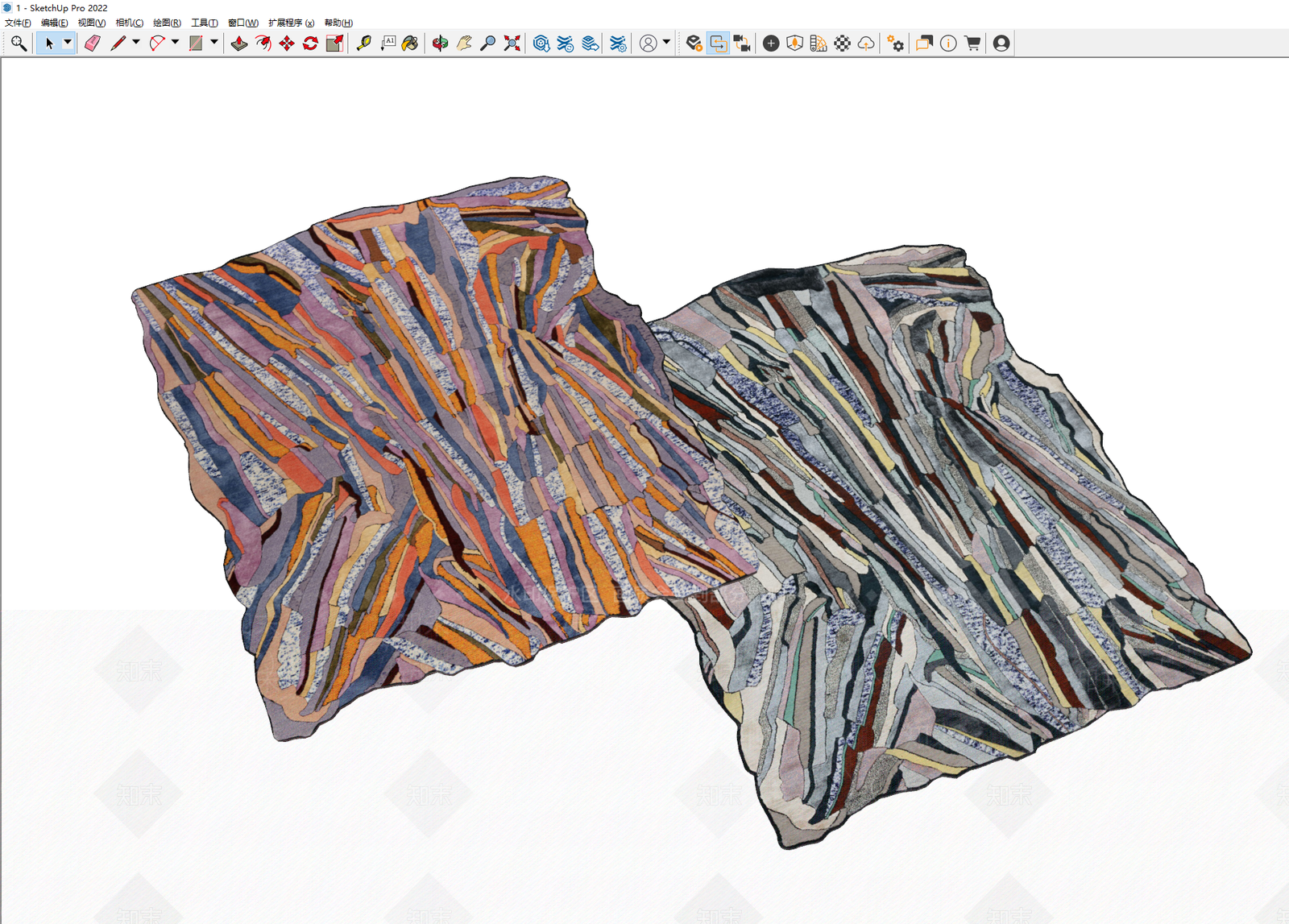This screenshot has width=1289, height=924.
Task: Select the Eraser tool
Action: coord(92,44)
